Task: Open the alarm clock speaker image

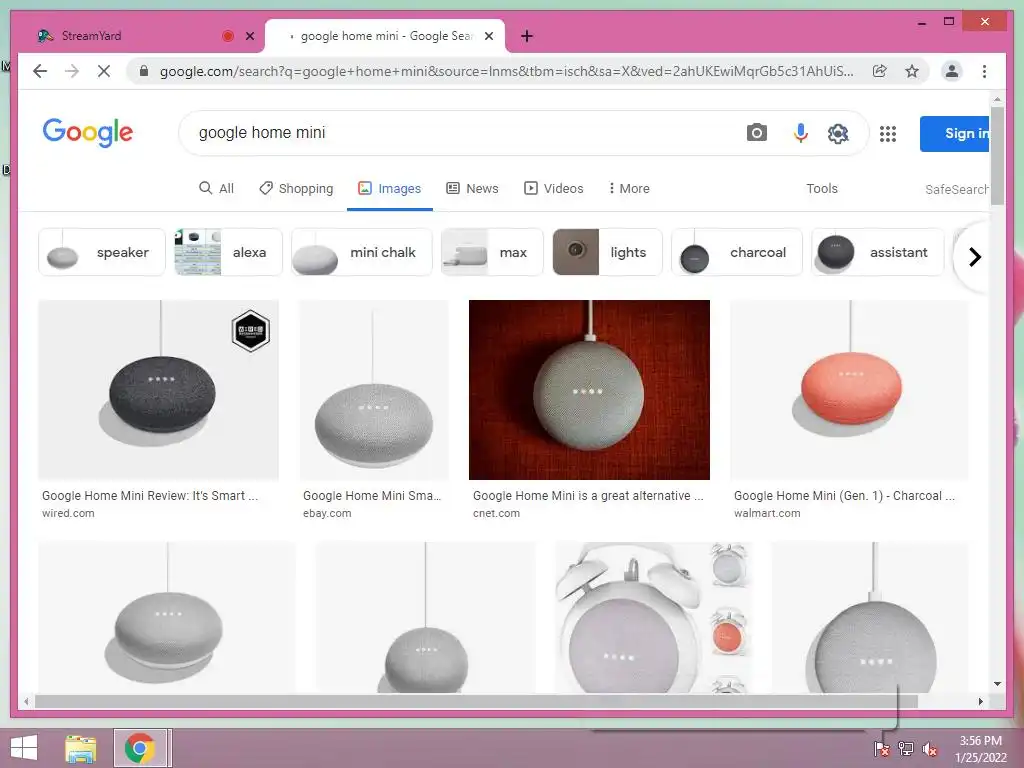Action: 653,617
